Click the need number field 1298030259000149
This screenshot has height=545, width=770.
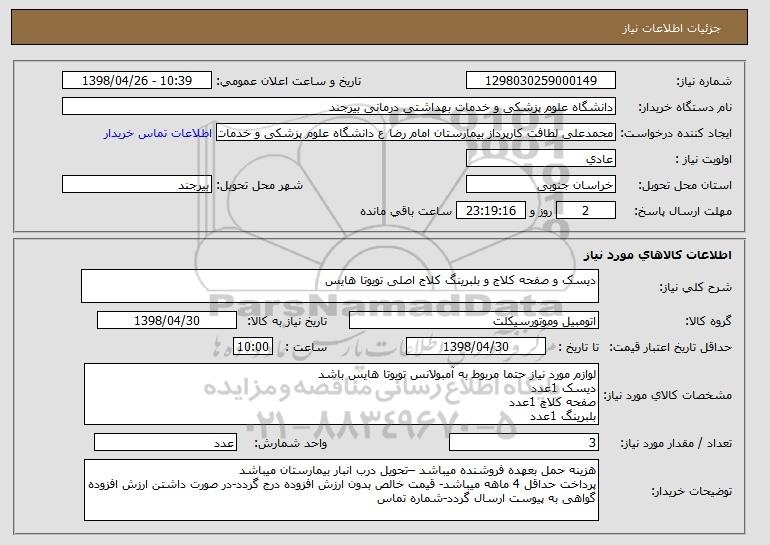[541, 81]
